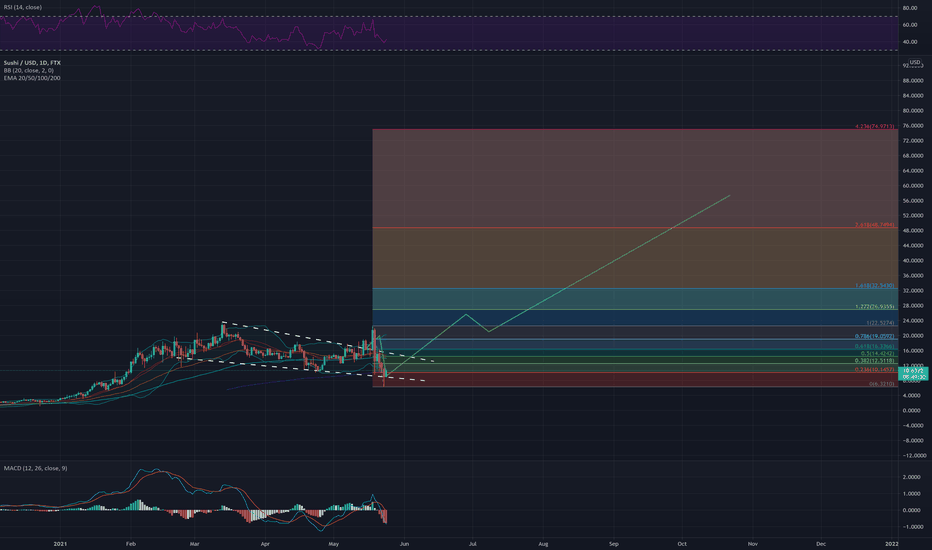The image size is (932, 550).
Task: Click the Feb label on time axis
Action: coord(131,543)
